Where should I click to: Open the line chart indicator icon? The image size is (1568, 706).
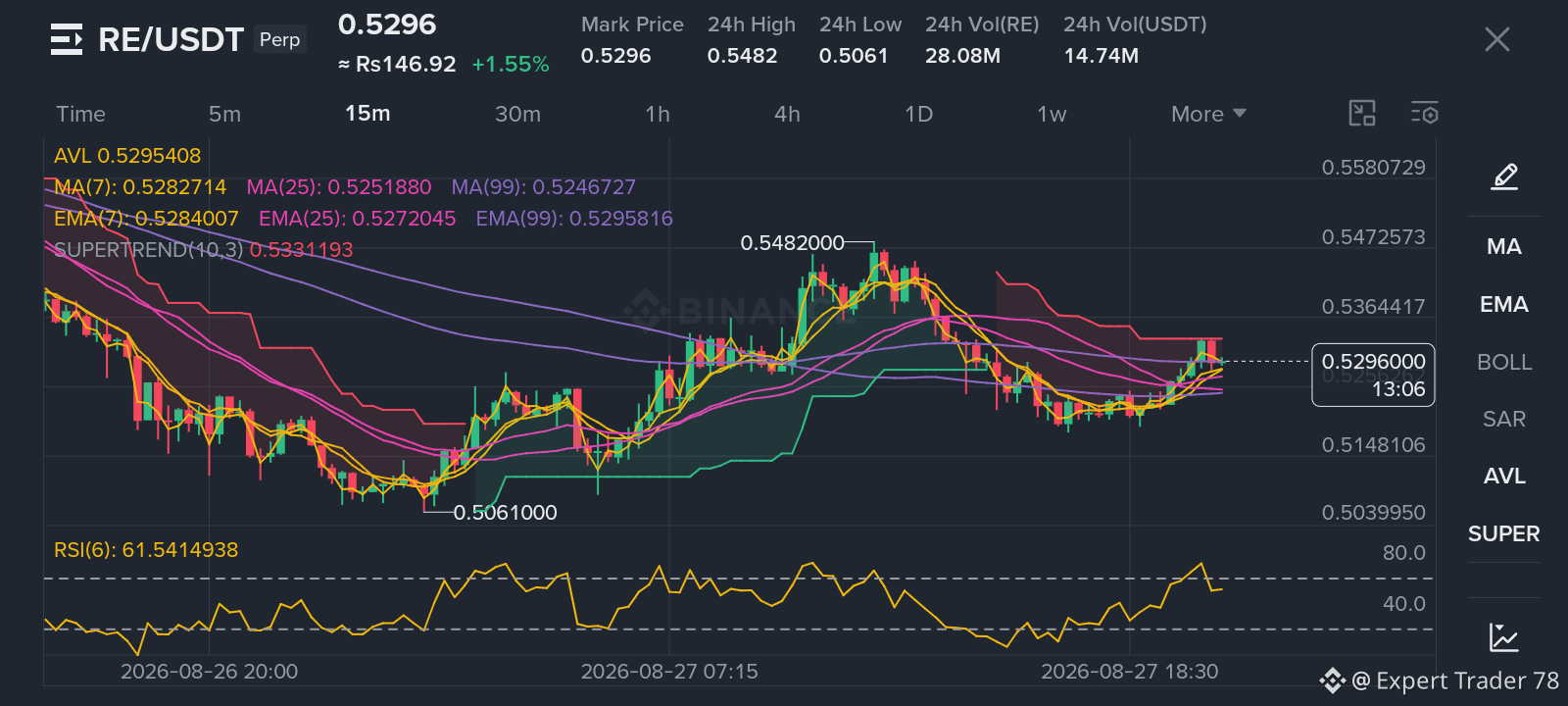click(1504, 637)
